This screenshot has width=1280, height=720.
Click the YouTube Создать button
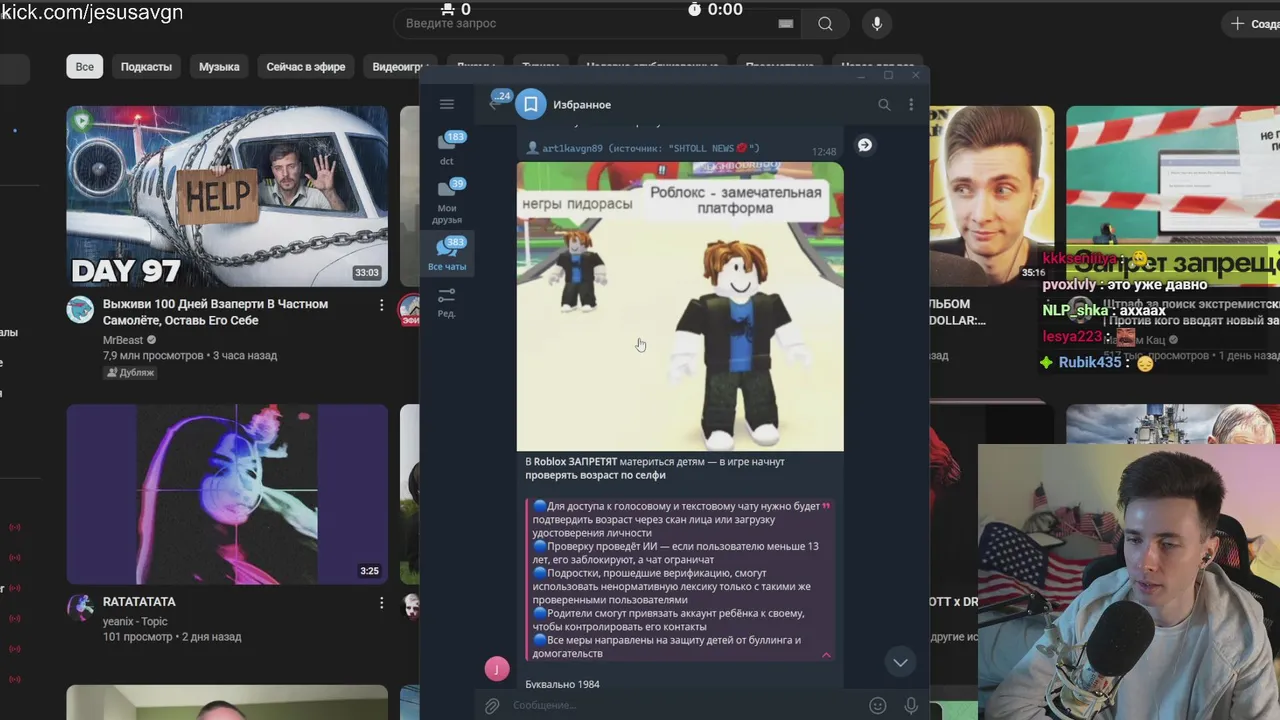coord(1252,24)
